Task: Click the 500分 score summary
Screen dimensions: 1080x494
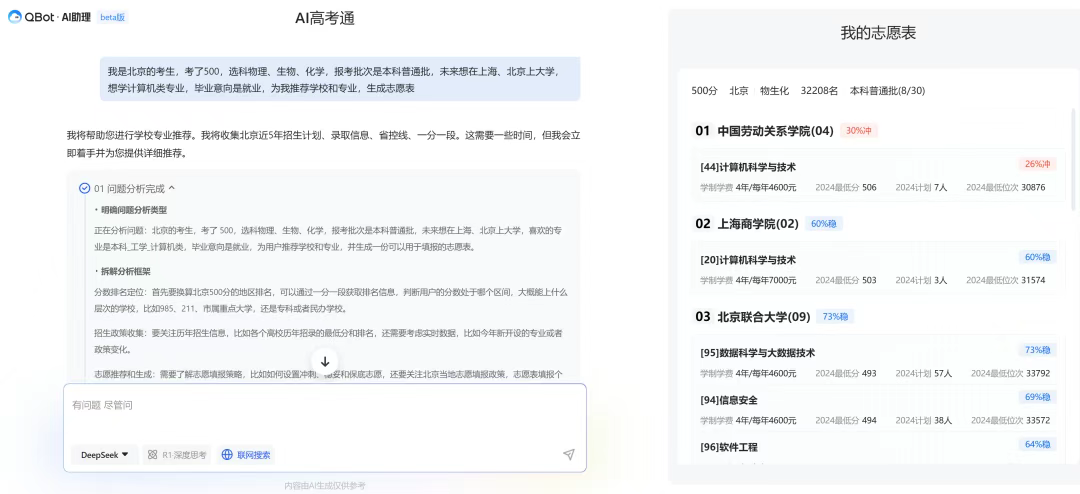Action: (705, 90)
